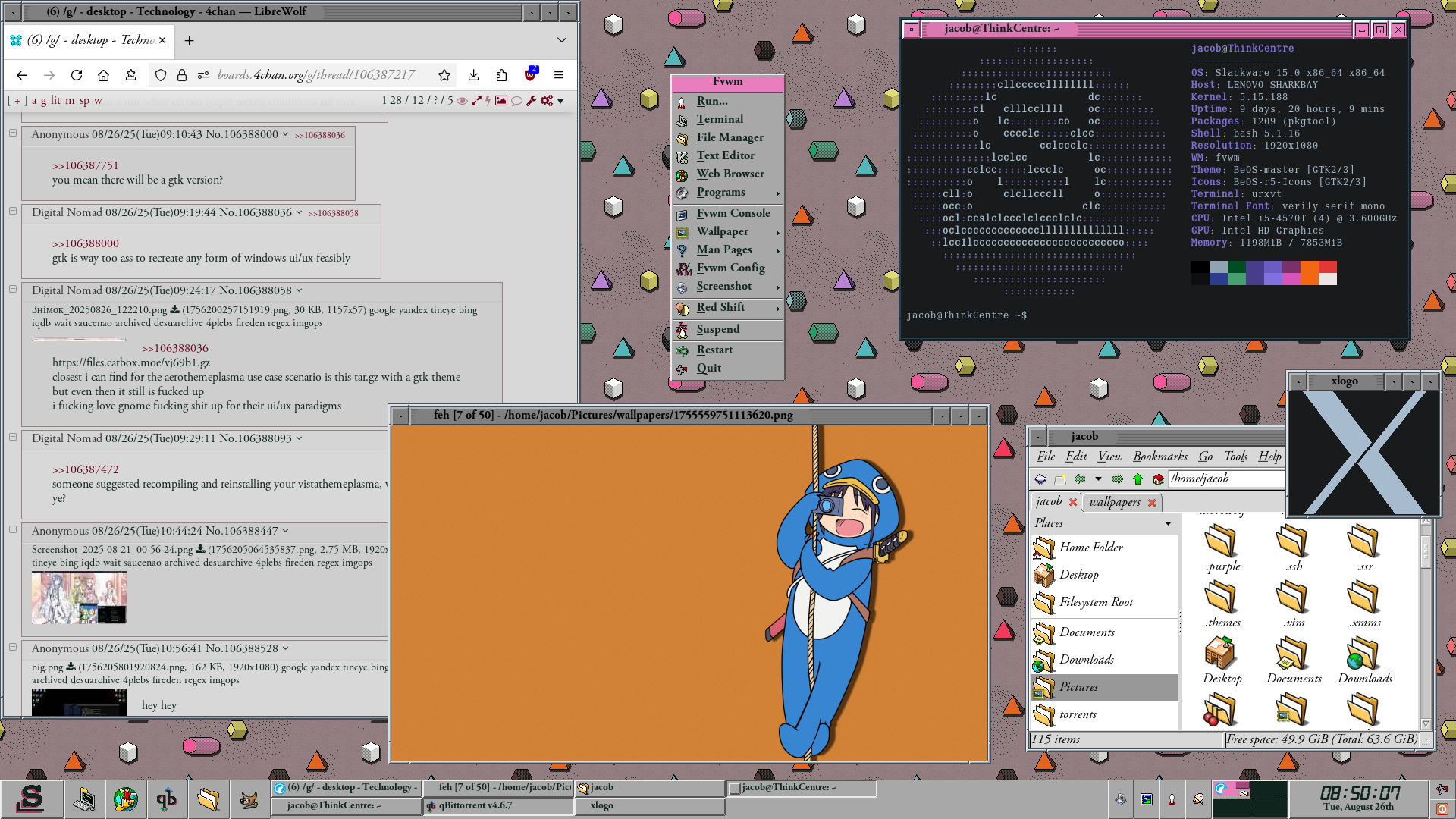Open back history dropdown arrow in file manager
This screenshot has width=1456, height=819.
(x=1098, y=479)
